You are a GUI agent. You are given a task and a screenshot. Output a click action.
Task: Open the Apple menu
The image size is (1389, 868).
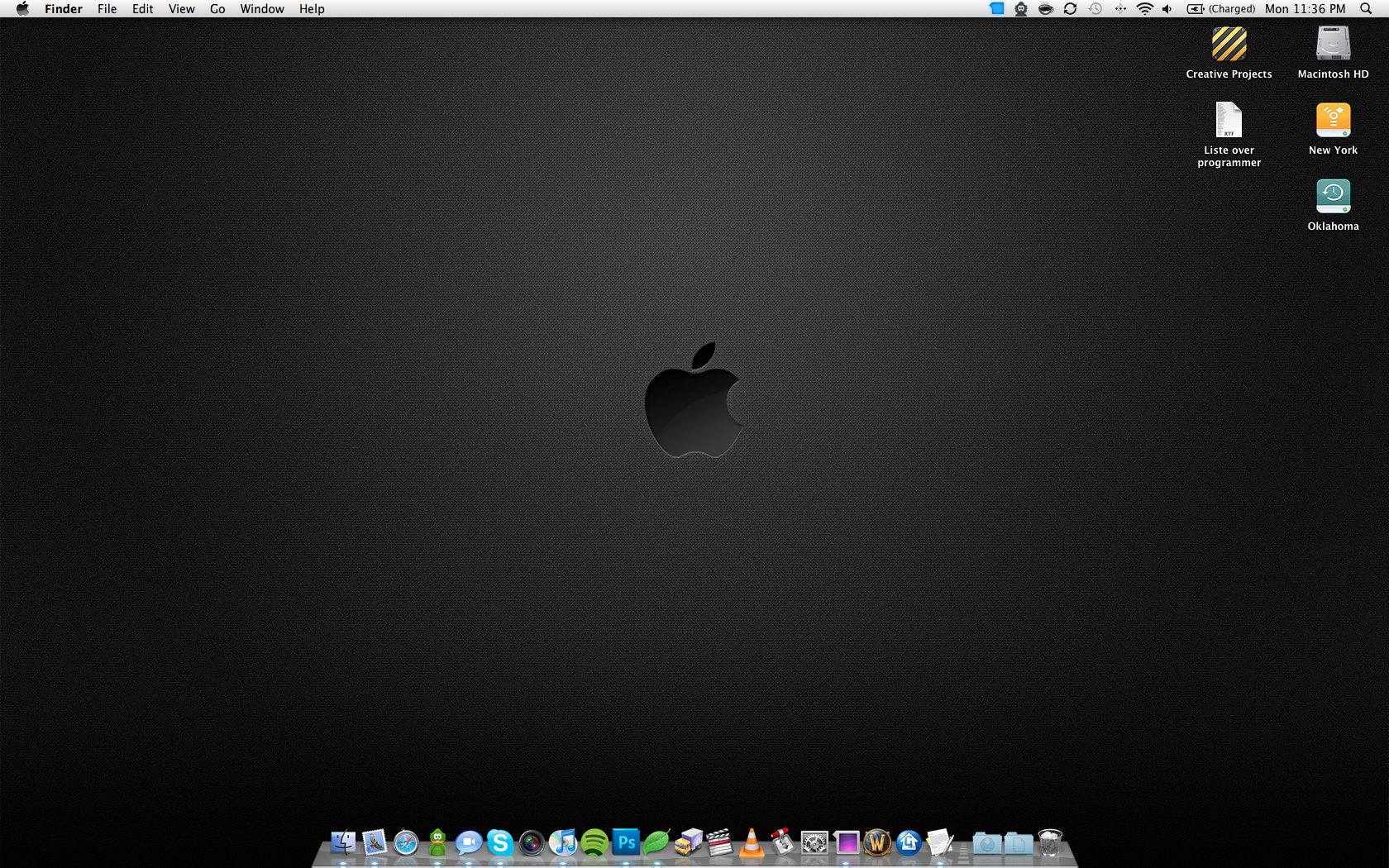22,8
